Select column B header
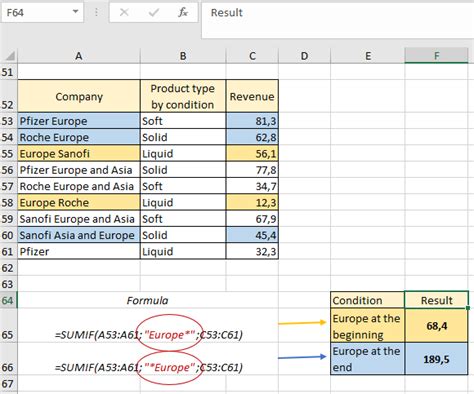 [x=183, y=56]
